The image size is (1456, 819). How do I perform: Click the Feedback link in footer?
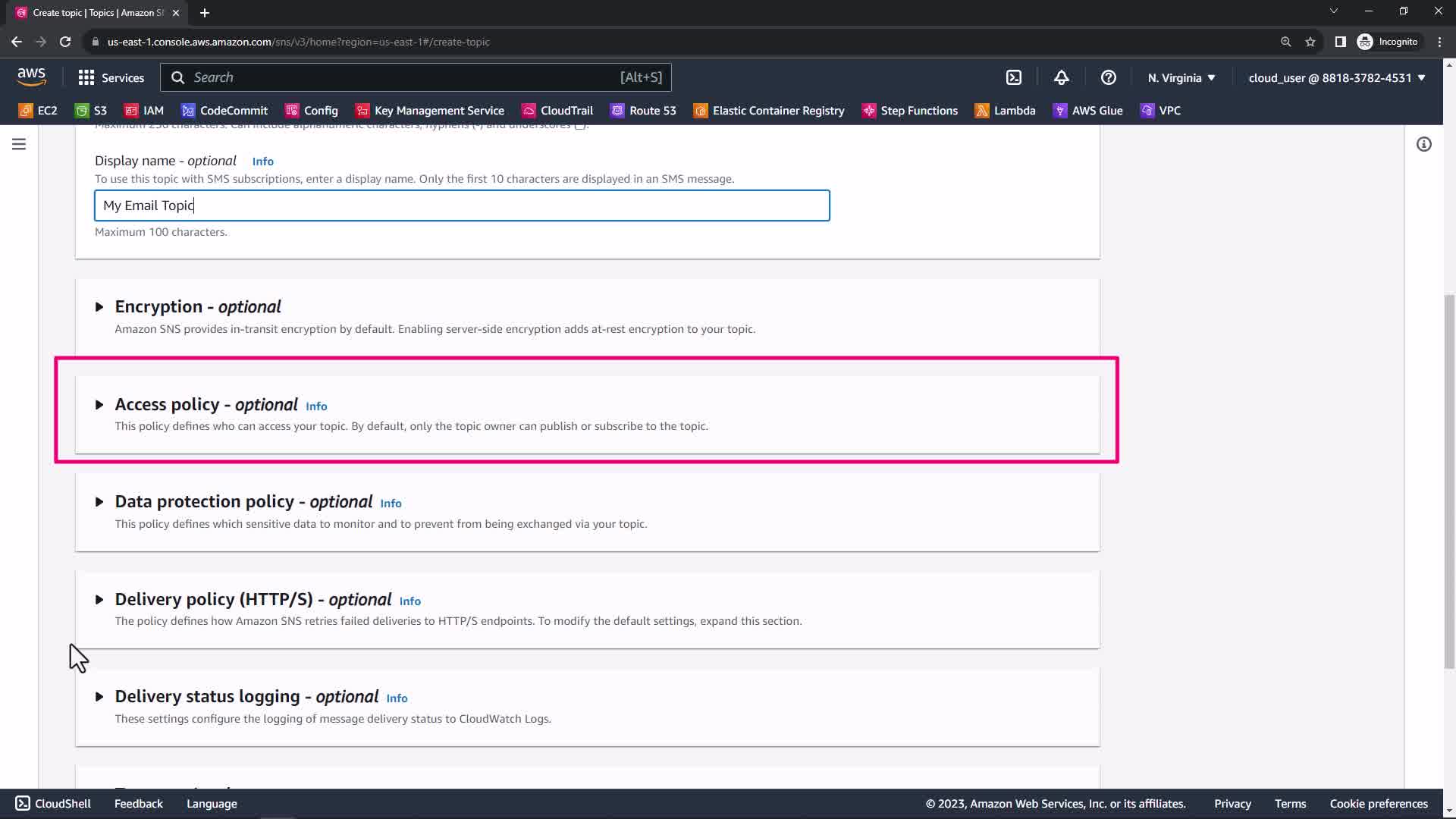138,804
